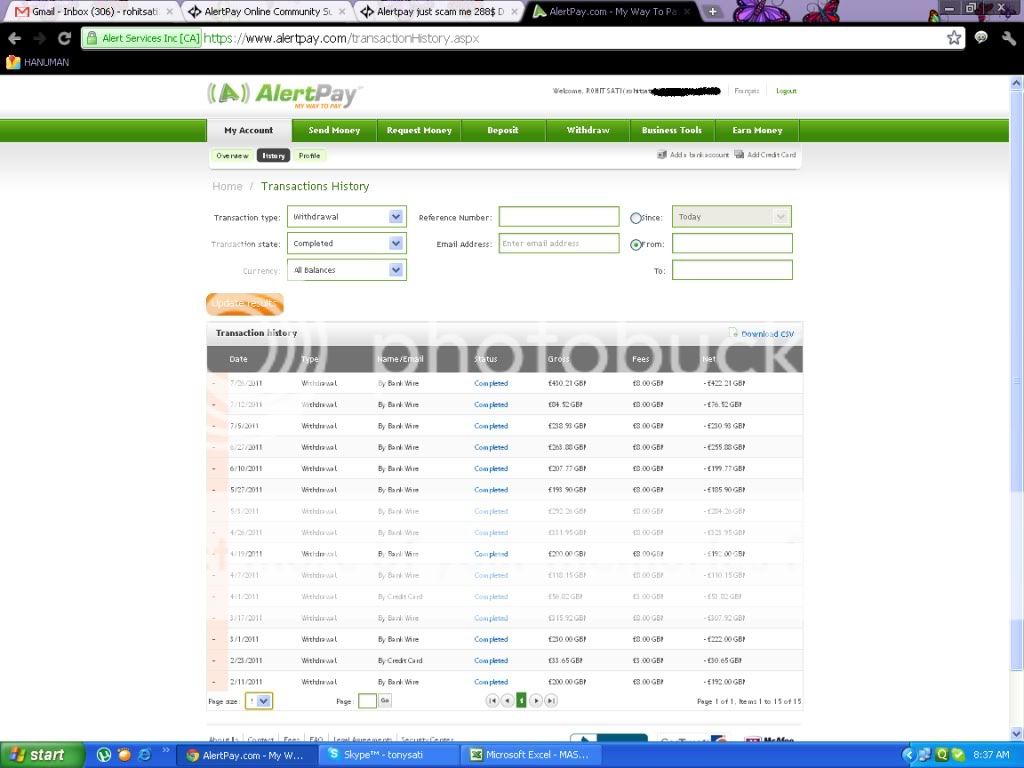Click the Logout link
The height and width of the screenshot is (768, 1024).
coord(786,91)
